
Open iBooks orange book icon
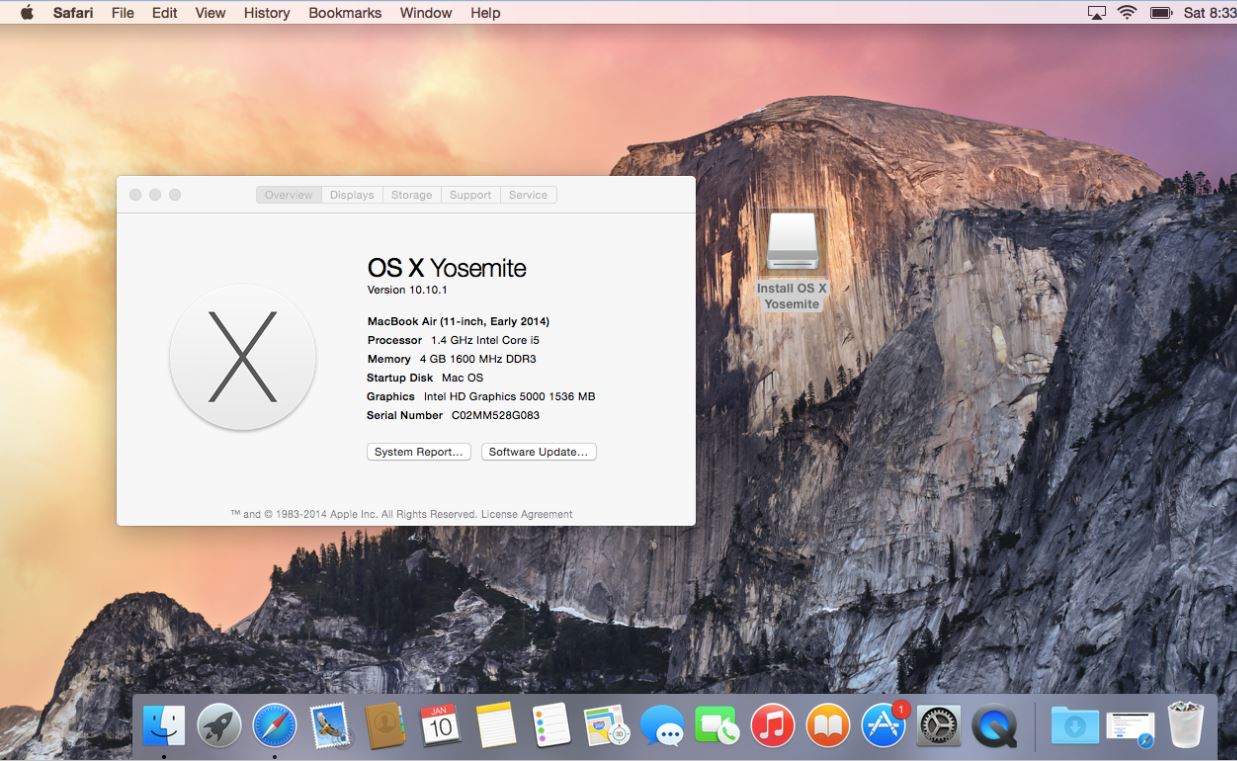click(827, 726)
